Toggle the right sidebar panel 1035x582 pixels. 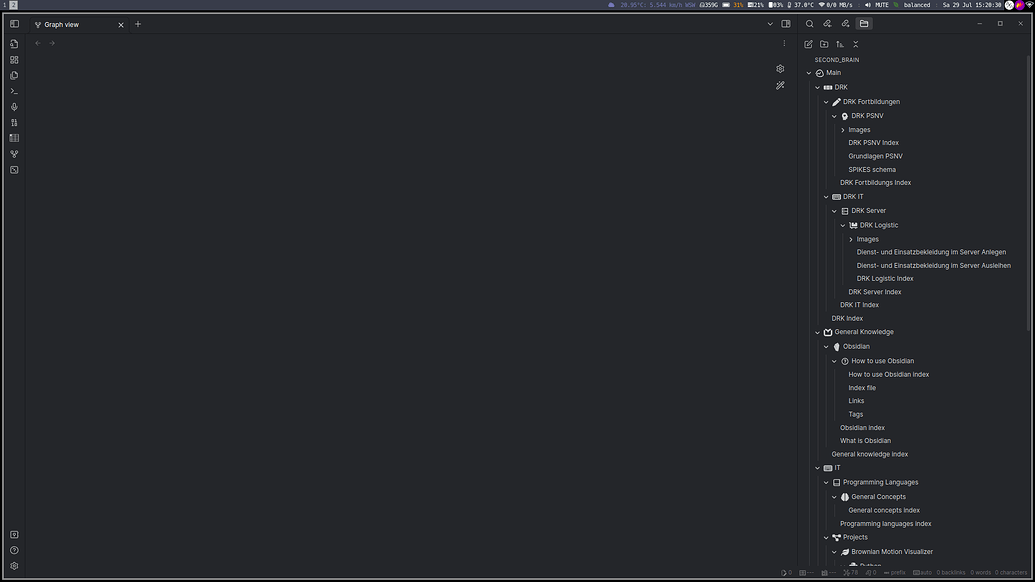pyautogui.click(x=786, y=24)
